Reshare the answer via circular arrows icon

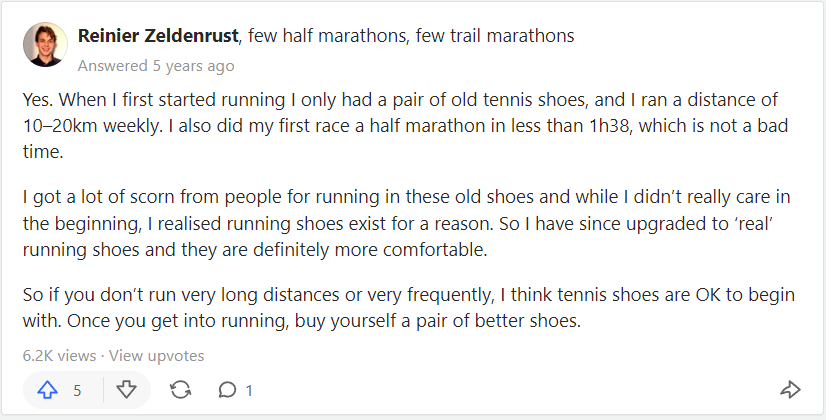181,390
